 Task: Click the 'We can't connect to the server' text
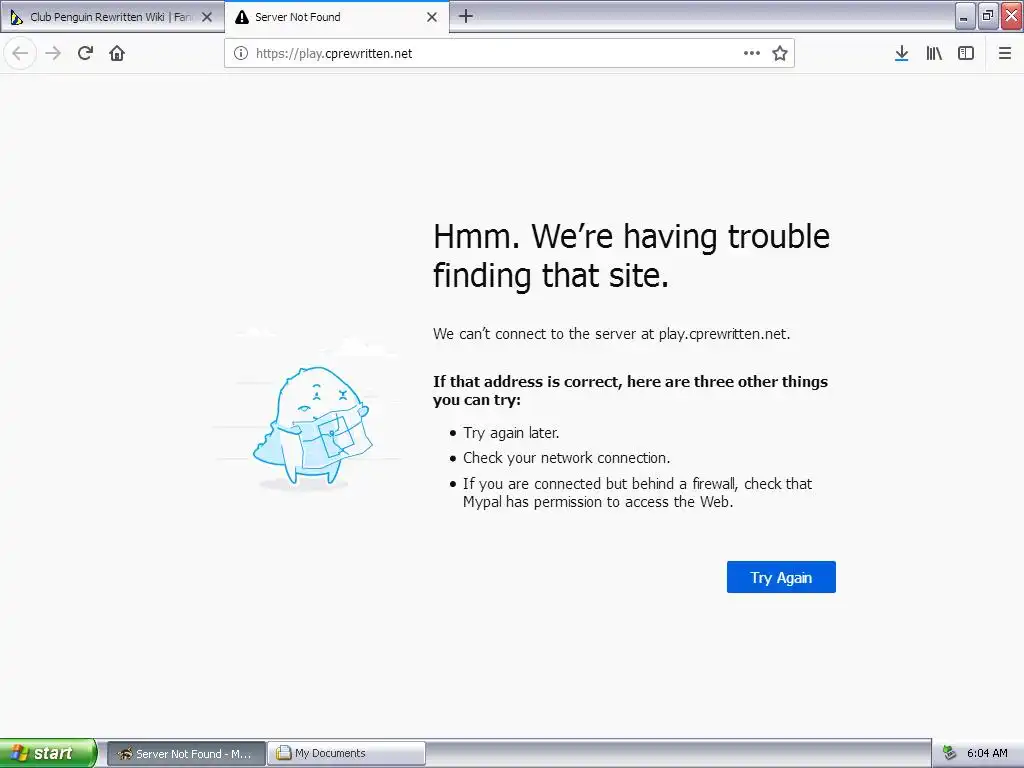pos(611,334)
